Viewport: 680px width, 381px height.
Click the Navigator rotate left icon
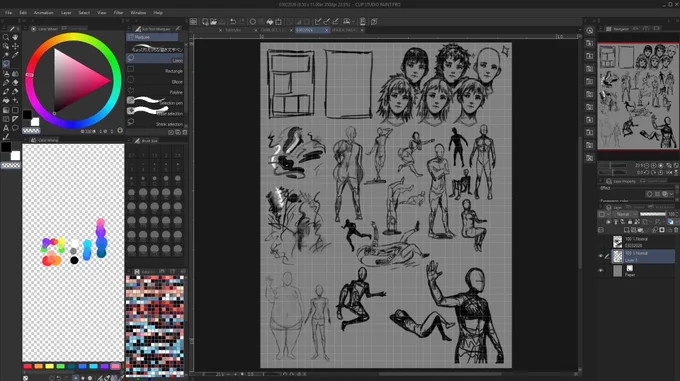tap(647, 172)
